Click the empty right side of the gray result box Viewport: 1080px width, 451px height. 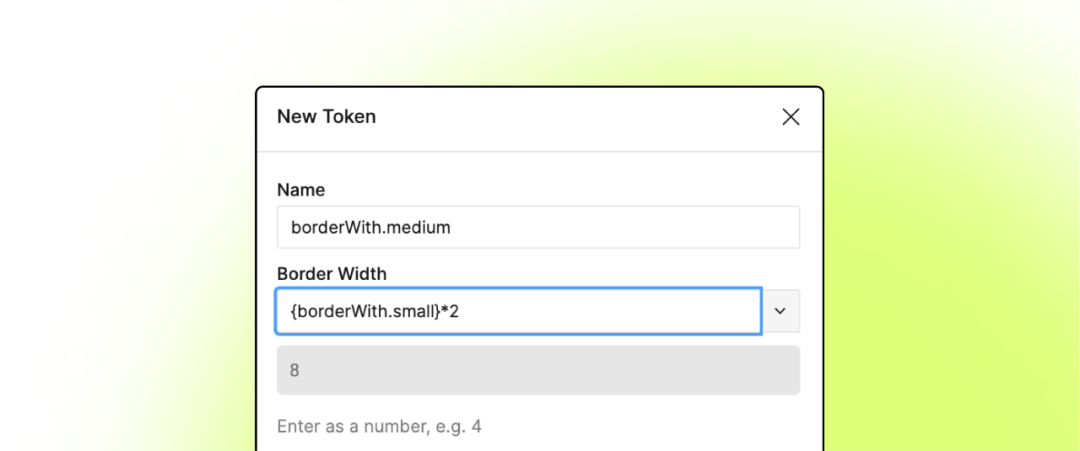[x=700, y=370]
